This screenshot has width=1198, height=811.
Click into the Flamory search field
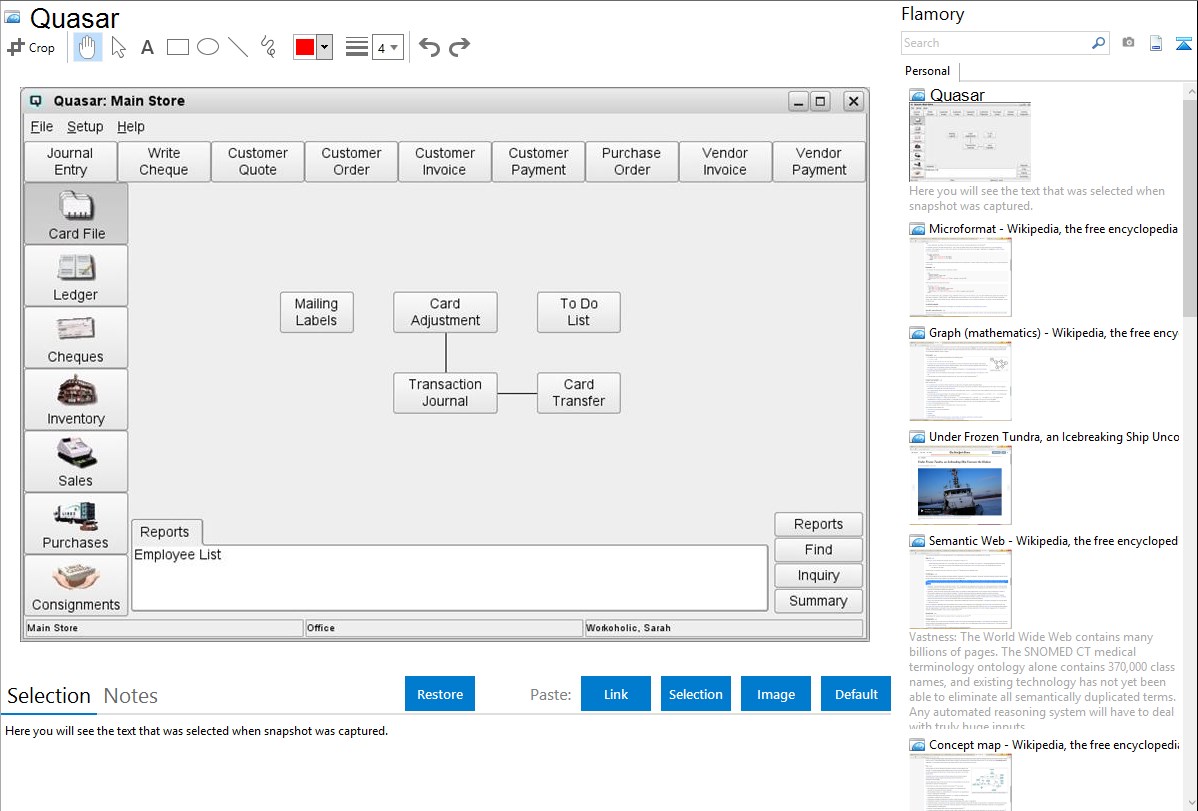995,43
